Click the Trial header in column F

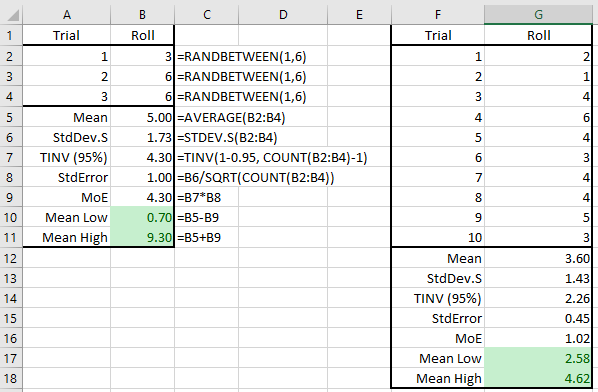438,35
